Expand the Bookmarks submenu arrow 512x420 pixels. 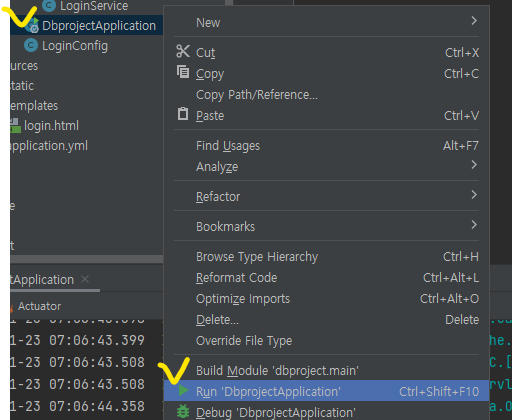tap(474, 225)
